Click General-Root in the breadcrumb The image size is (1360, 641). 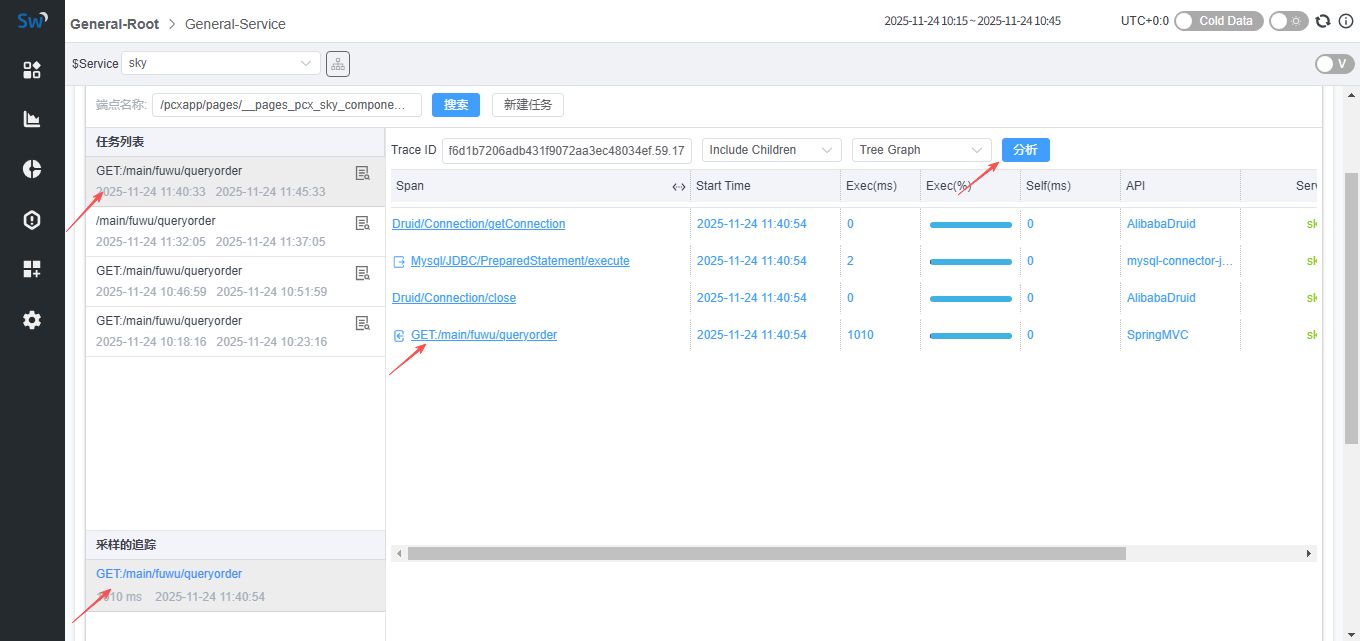[114, 23]
